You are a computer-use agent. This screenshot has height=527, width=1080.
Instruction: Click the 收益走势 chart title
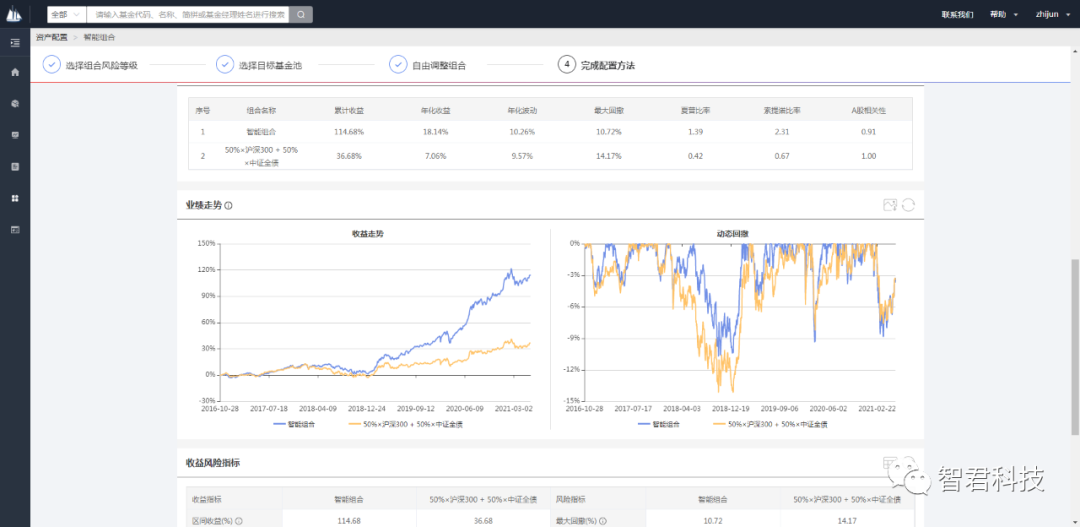pos(368,234)
